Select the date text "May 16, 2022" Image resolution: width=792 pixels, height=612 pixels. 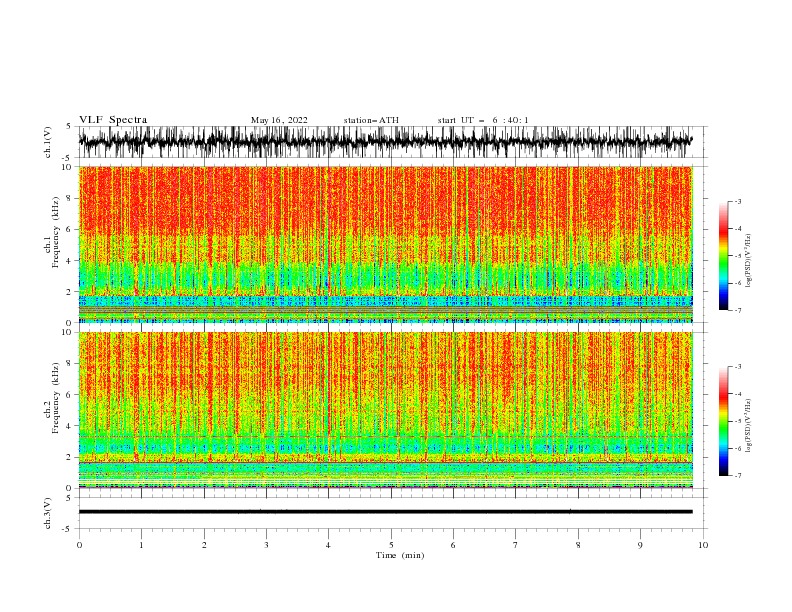[x=279, y=120]
